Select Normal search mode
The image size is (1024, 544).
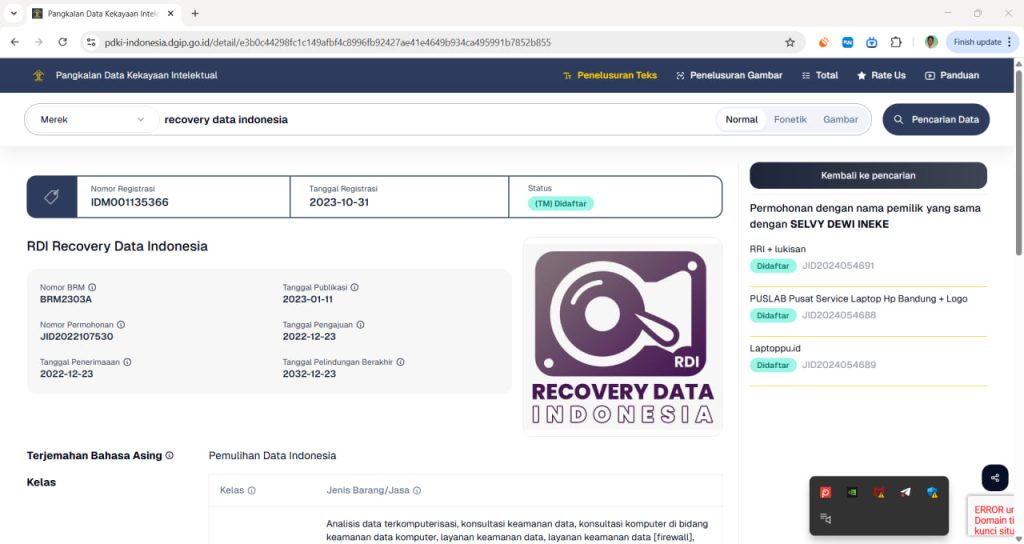coord(741,120)
